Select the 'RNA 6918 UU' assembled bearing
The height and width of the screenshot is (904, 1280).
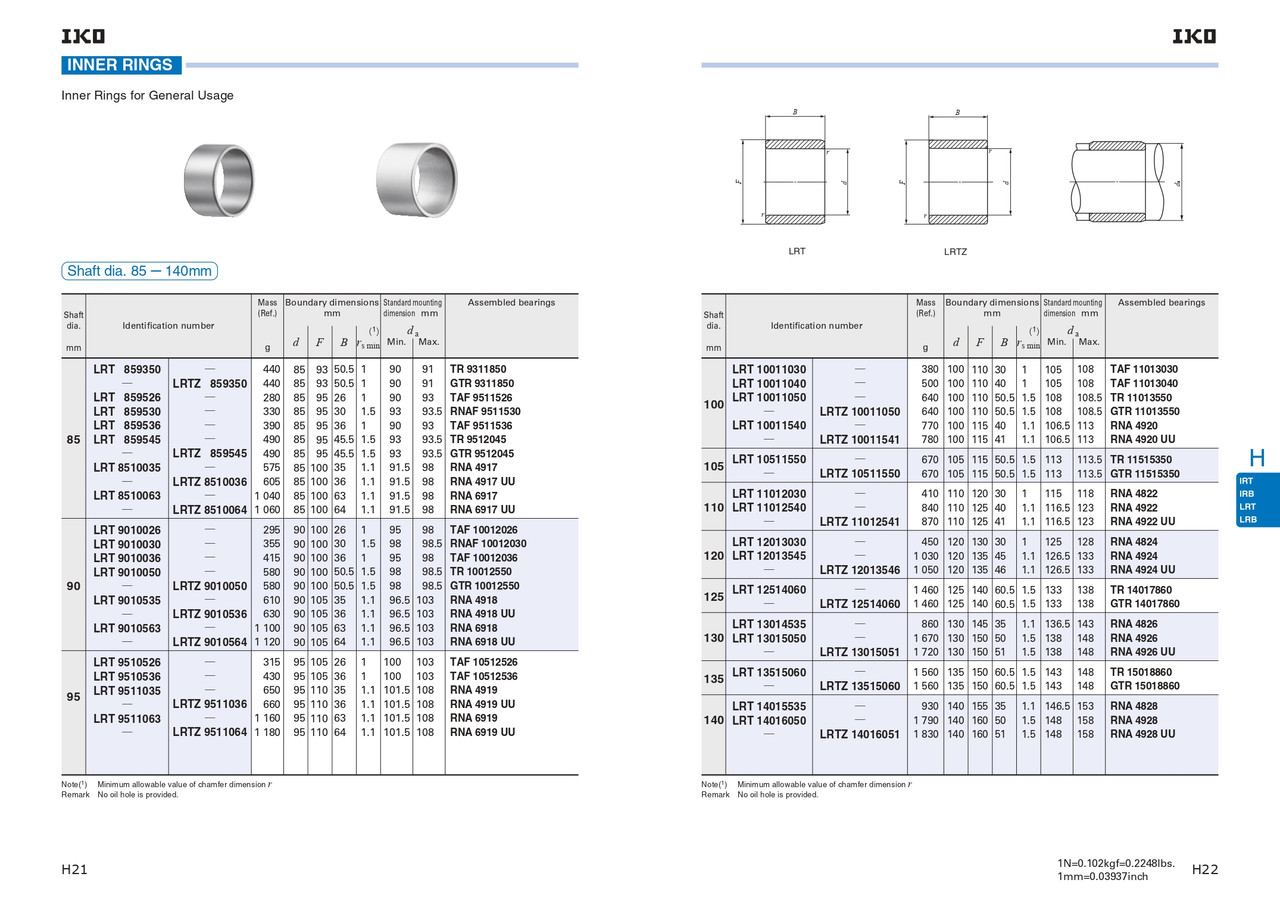[x=483, y=642]
